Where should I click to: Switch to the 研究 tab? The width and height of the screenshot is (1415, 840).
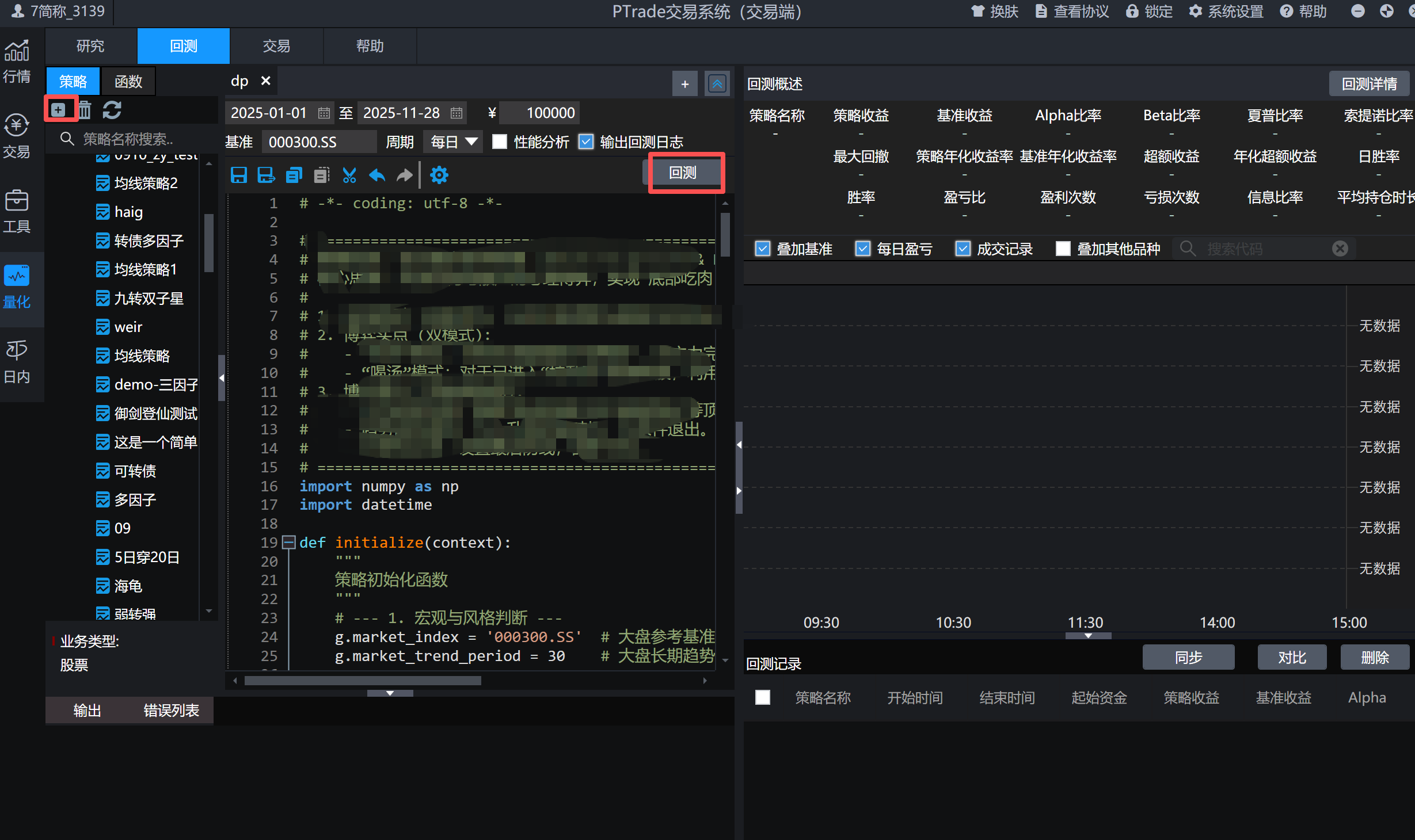point(90,46)
